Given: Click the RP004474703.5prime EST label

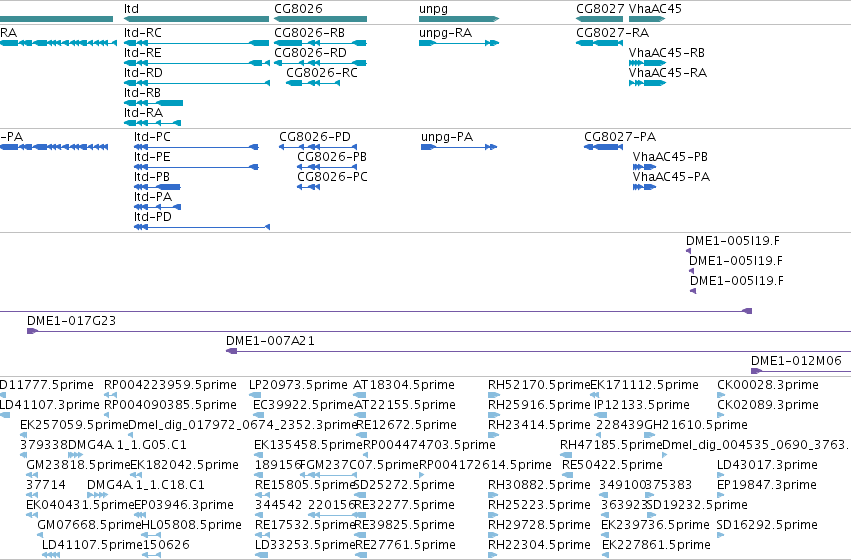Looking at the screenshot, I should (x=429, y=446).
